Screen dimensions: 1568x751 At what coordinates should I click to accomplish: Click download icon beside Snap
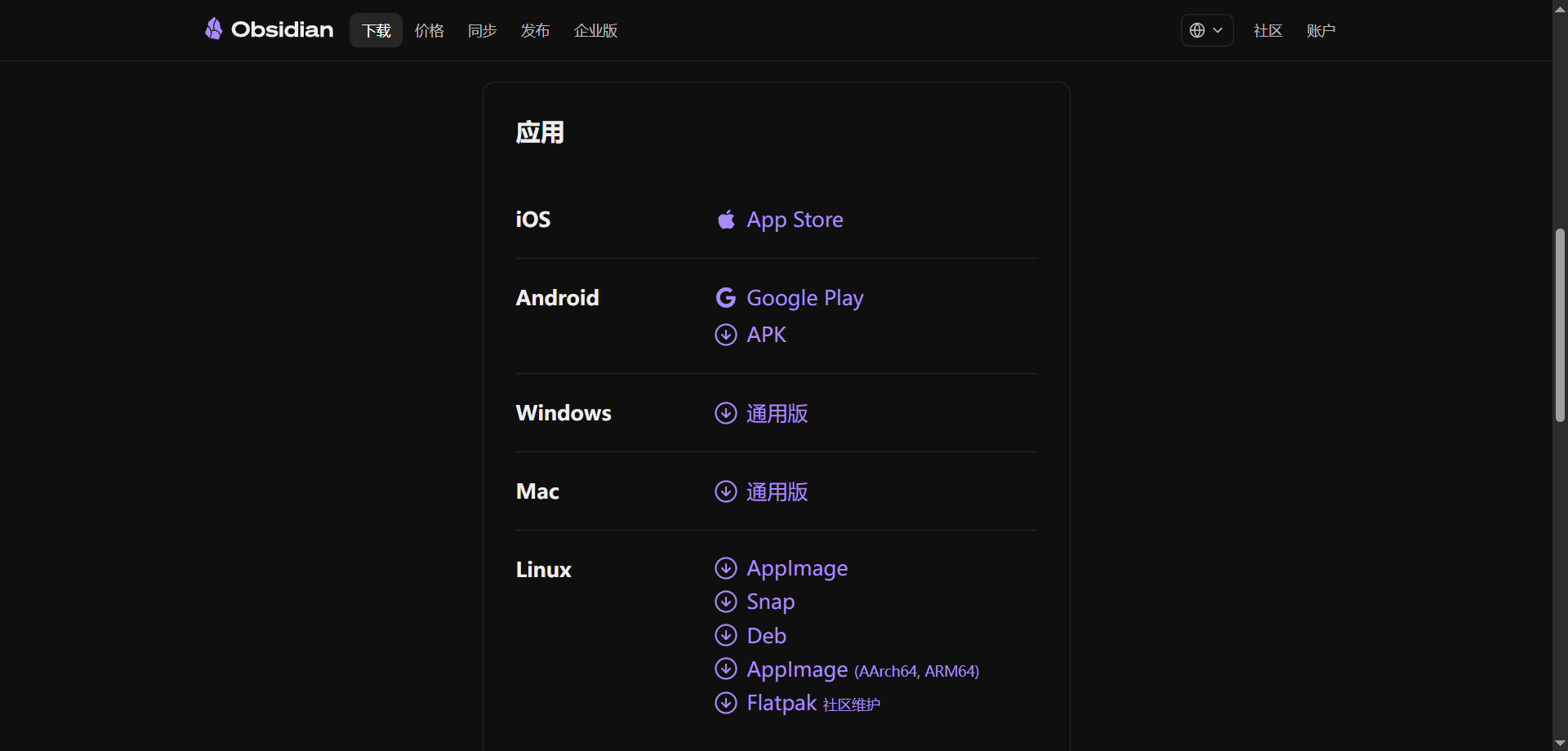[725, 602]
